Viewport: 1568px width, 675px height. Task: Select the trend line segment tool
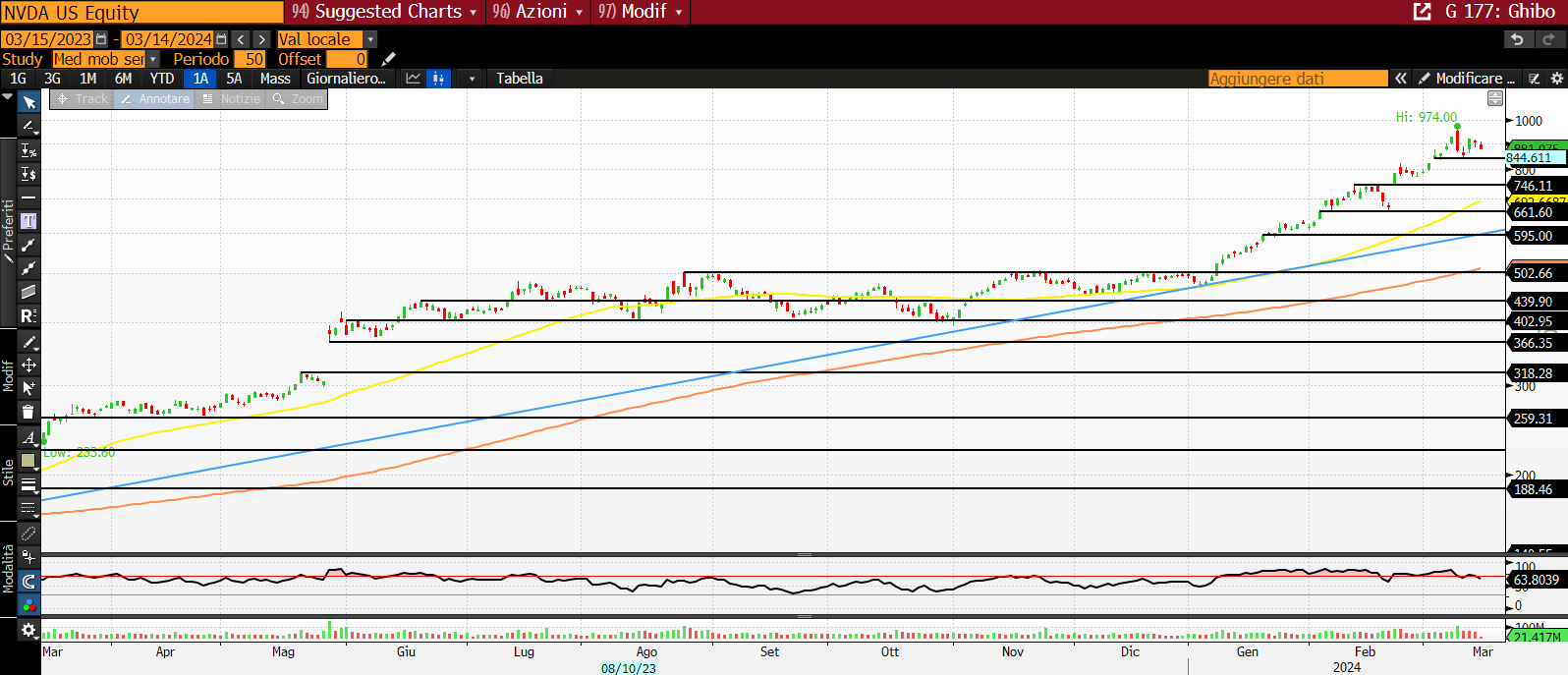coord(28,245)
